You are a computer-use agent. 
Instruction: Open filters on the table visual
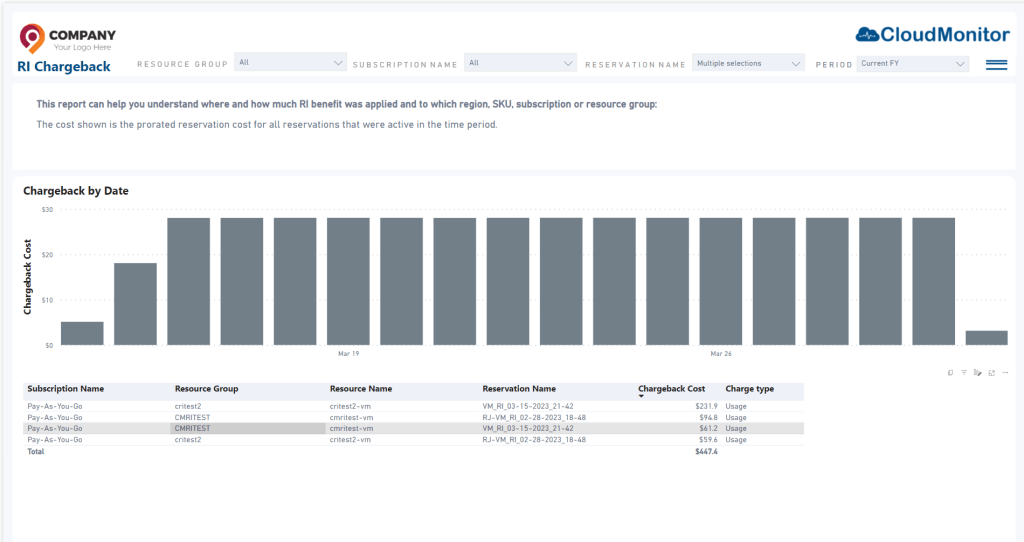964,372
